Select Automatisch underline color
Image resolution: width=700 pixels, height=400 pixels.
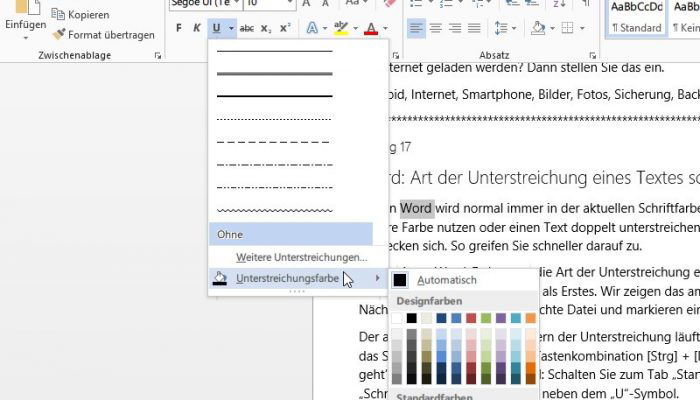pos(464,280)
